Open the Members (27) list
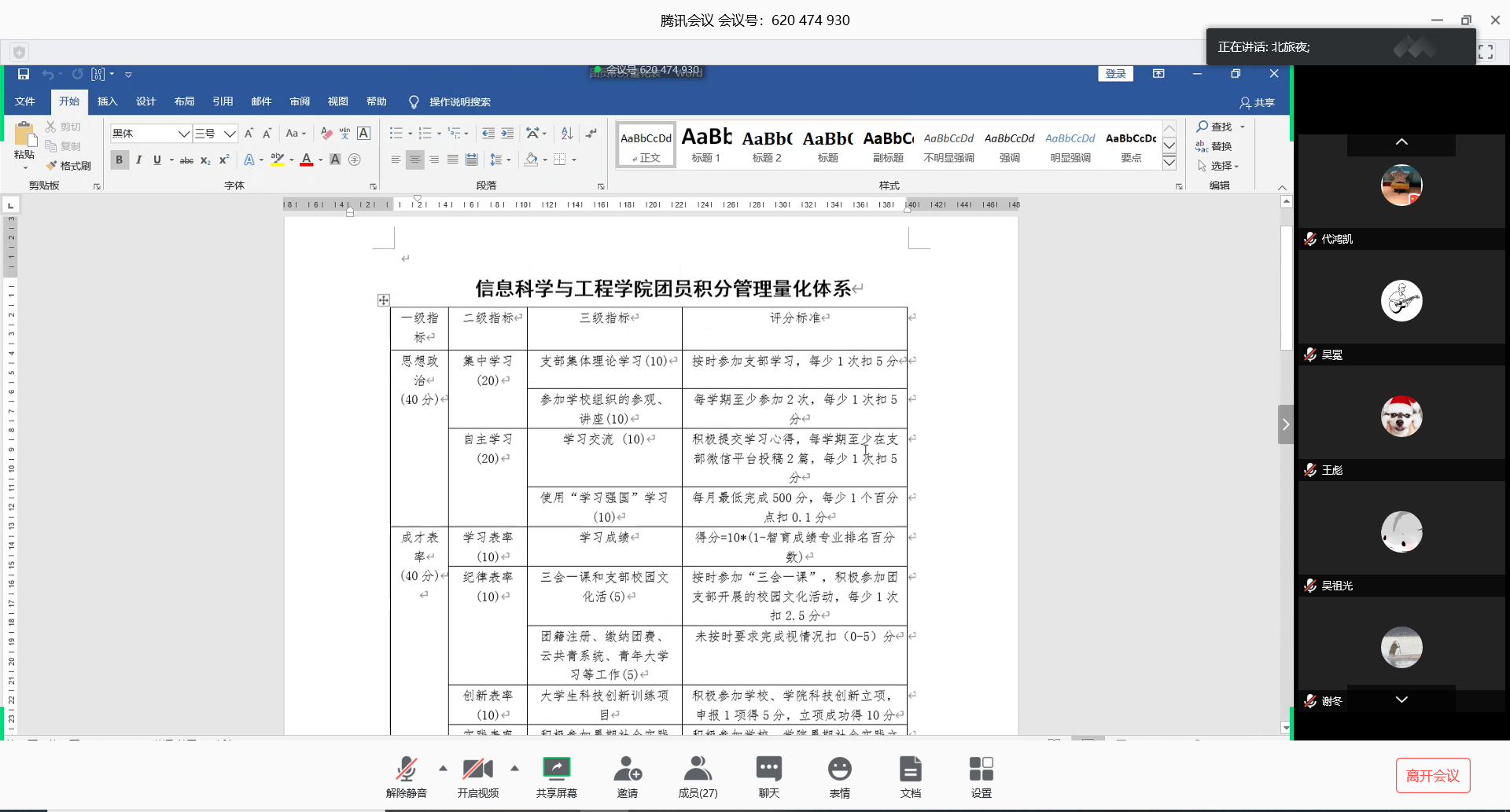1510x812 pixels. click(698, 769)
